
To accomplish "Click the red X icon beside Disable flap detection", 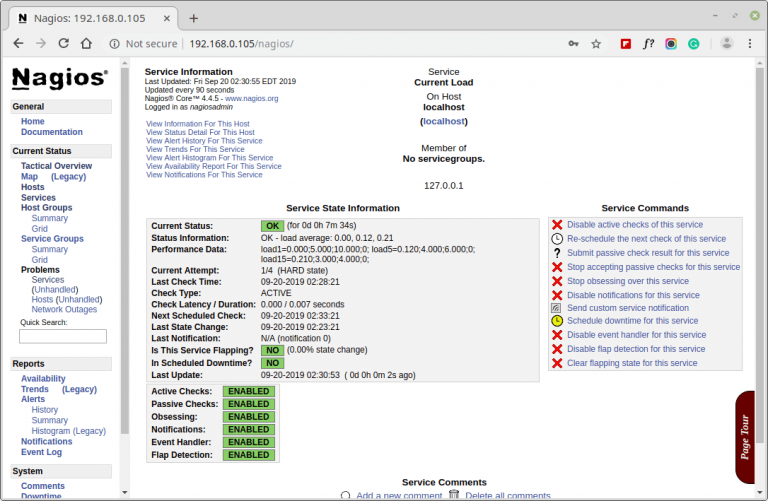I will (x=557, y=349).
